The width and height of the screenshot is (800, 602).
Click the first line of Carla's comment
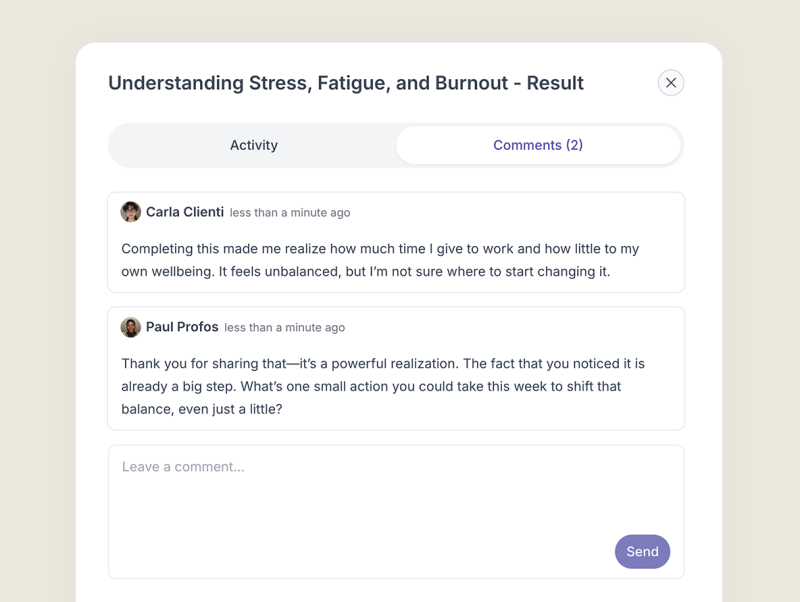pyautogui.click(x=380, y=249)
